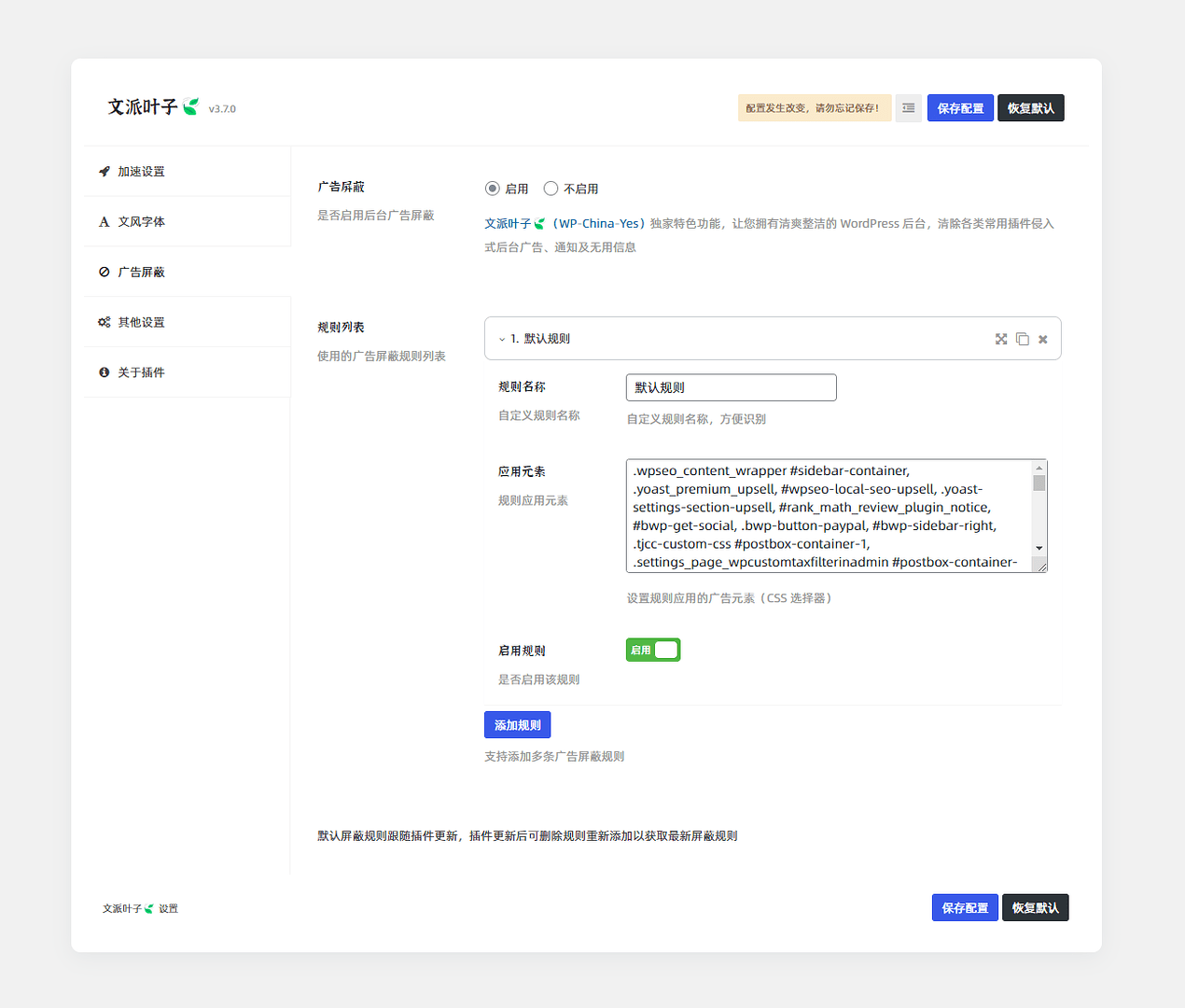
Task: Click the gears icon next to 其他设置
Action: [105, 322]
